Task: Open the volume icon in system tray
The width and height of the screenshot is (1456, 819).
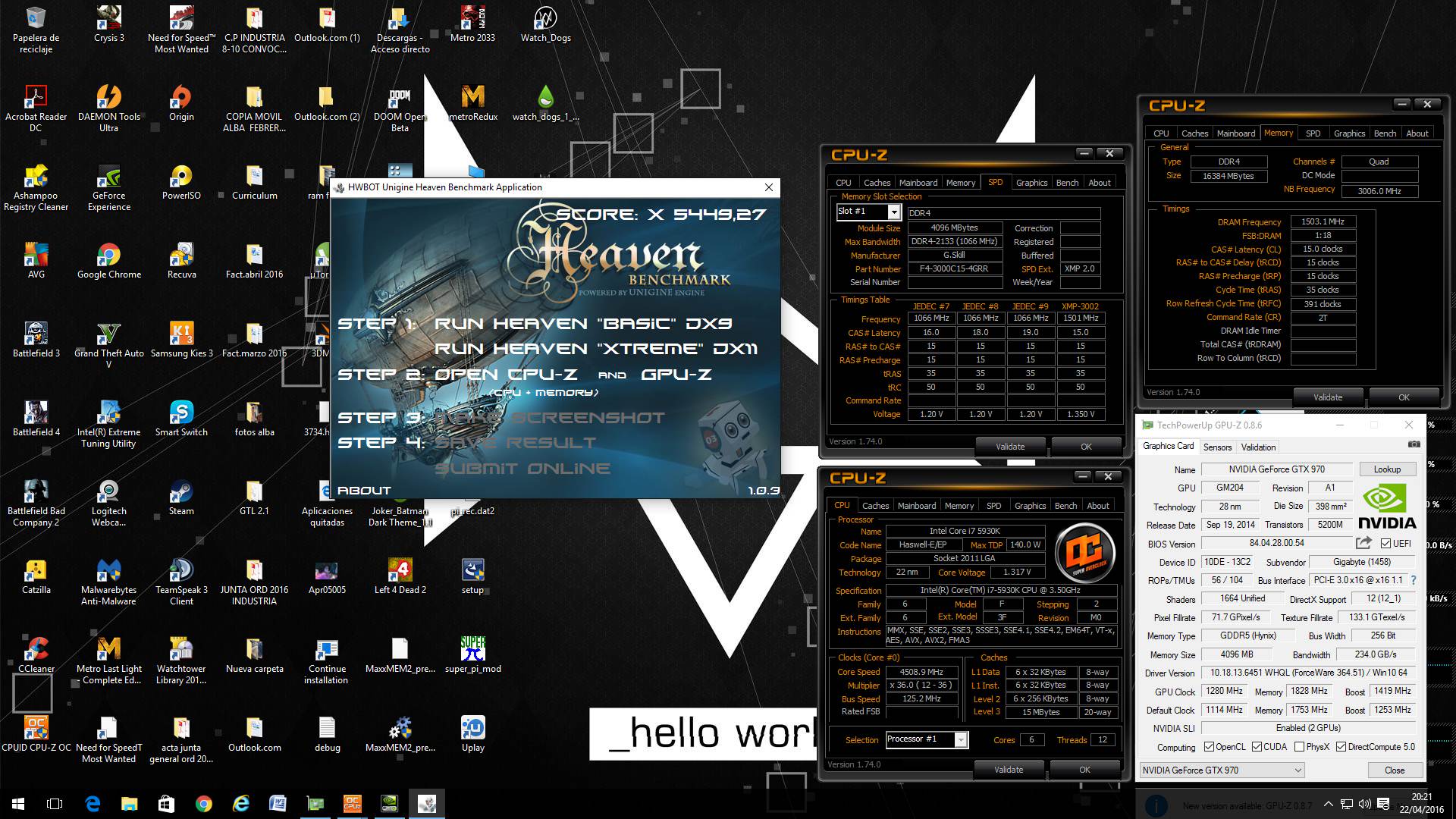Action: [1364, 804]
